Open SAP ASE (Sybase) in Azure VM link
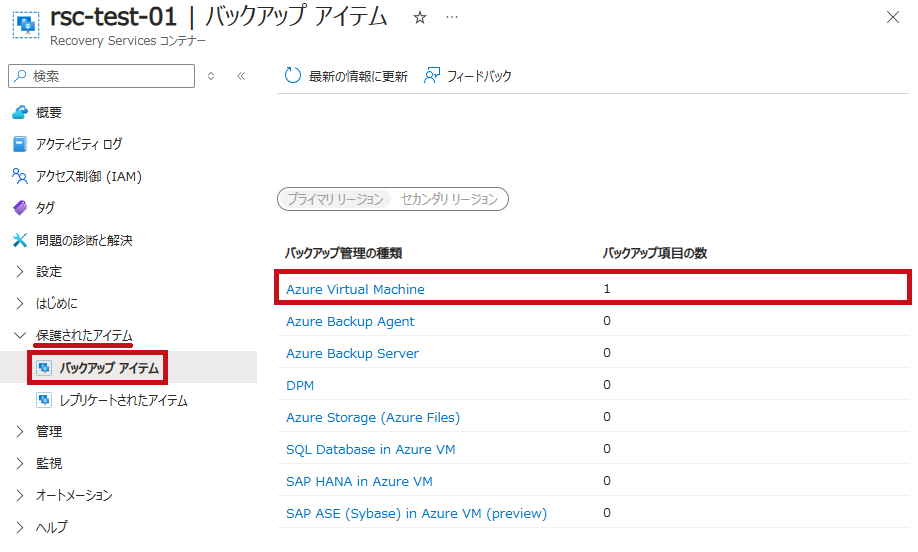The width and height of the screenshot is (918, 552). 416,513
